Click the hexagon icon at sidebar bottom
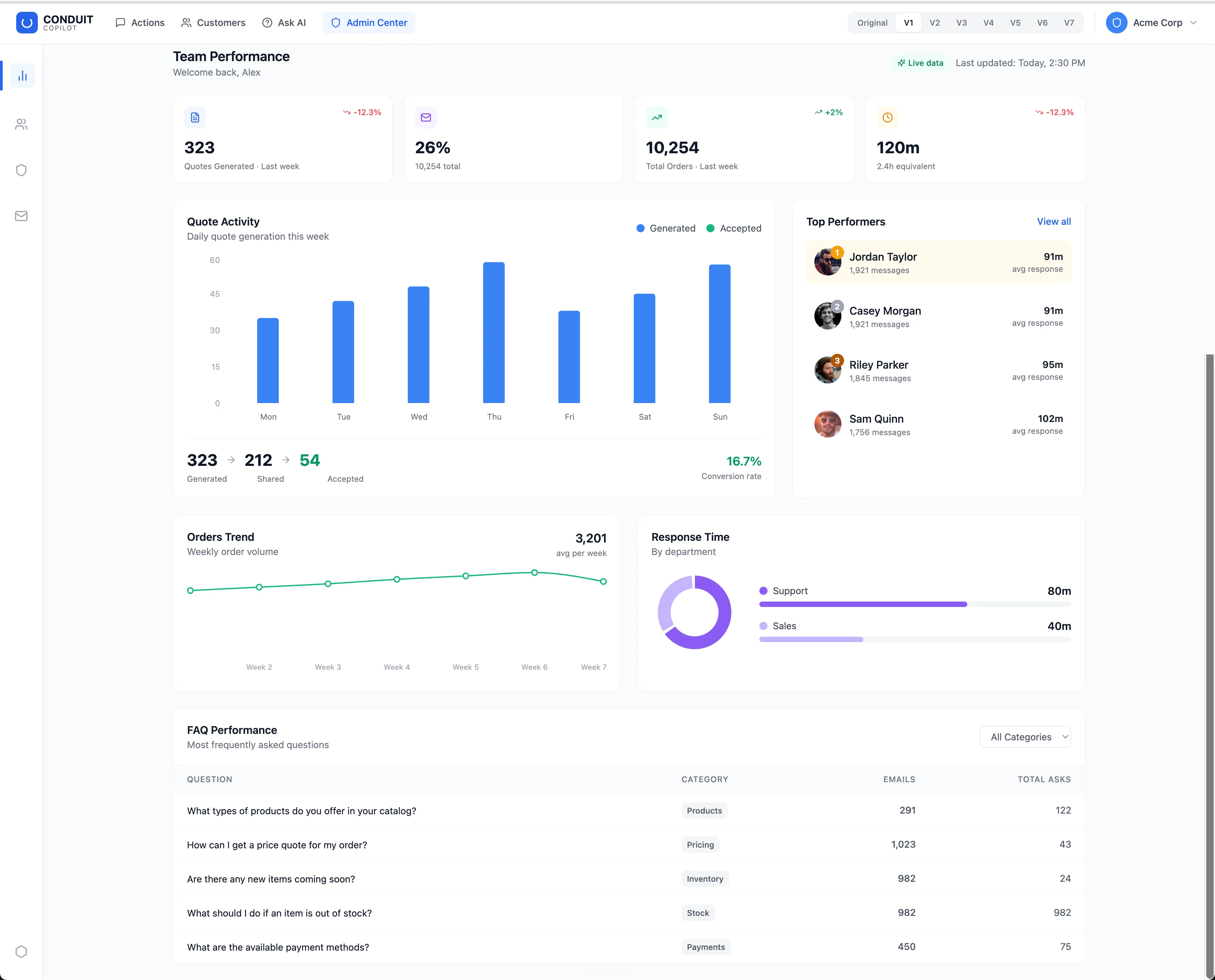 tap(22, 951)
